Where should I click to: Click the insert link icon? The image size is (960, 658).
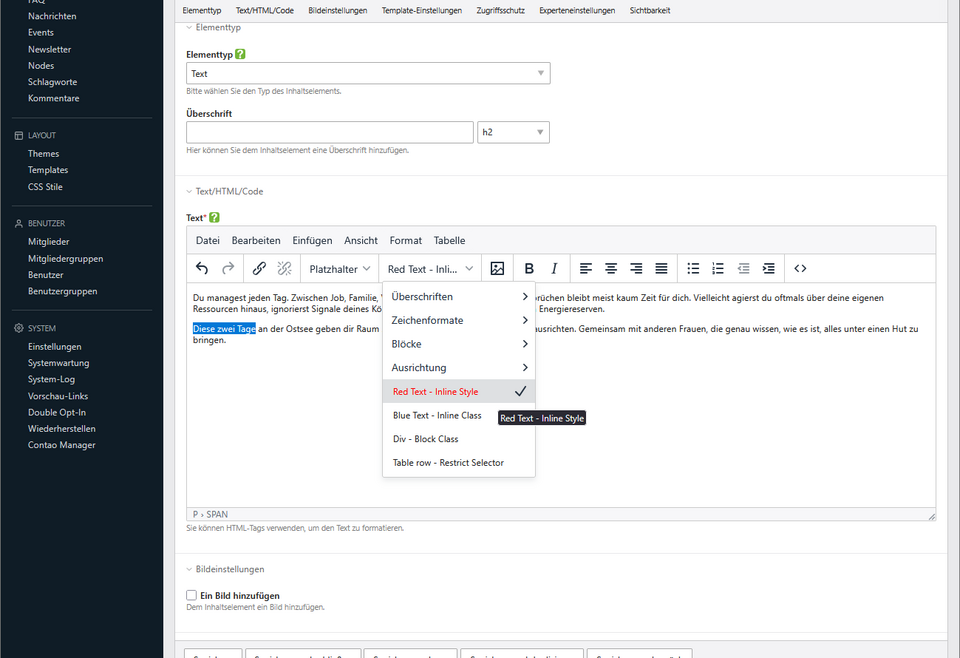pos(259,268)
